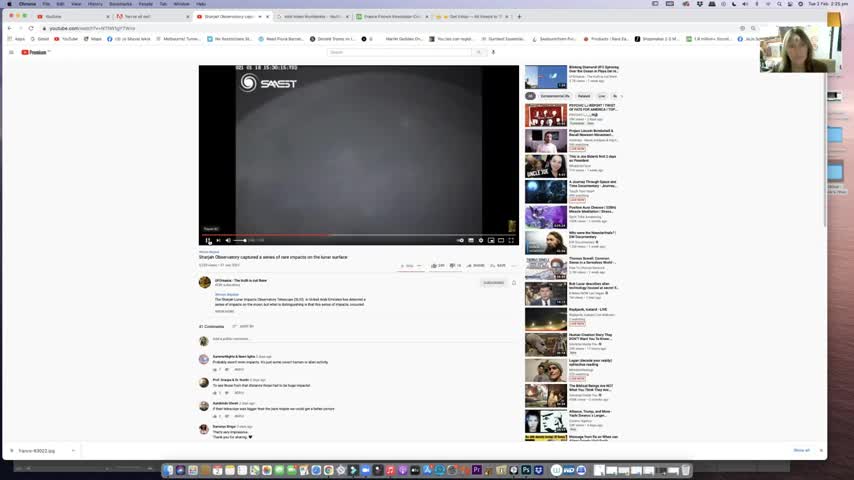
Task: Select the Live filter chip
Action: 601,96
